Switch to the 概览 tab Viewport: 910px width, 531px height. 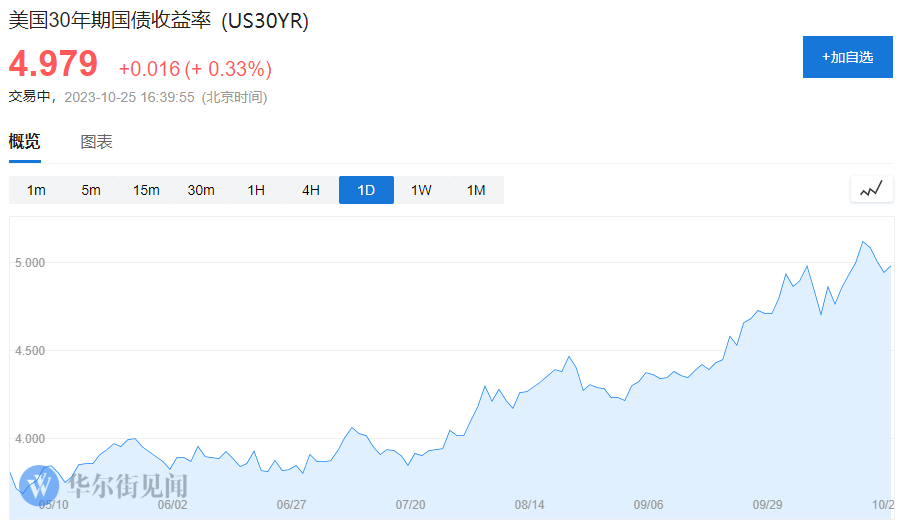coord(25,142)
